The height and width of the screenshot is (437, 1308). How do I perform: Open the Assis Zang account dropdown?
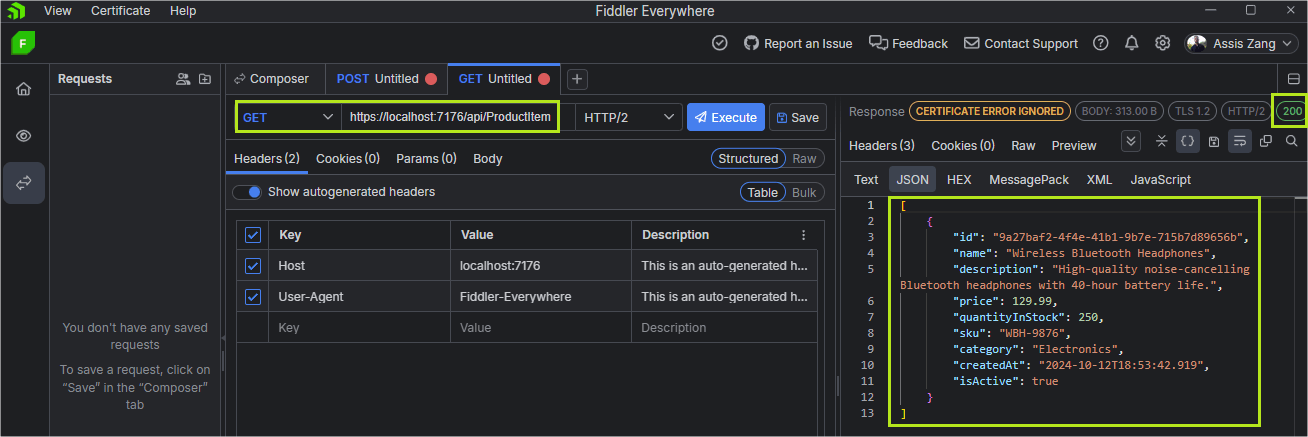click(1241, 43)
